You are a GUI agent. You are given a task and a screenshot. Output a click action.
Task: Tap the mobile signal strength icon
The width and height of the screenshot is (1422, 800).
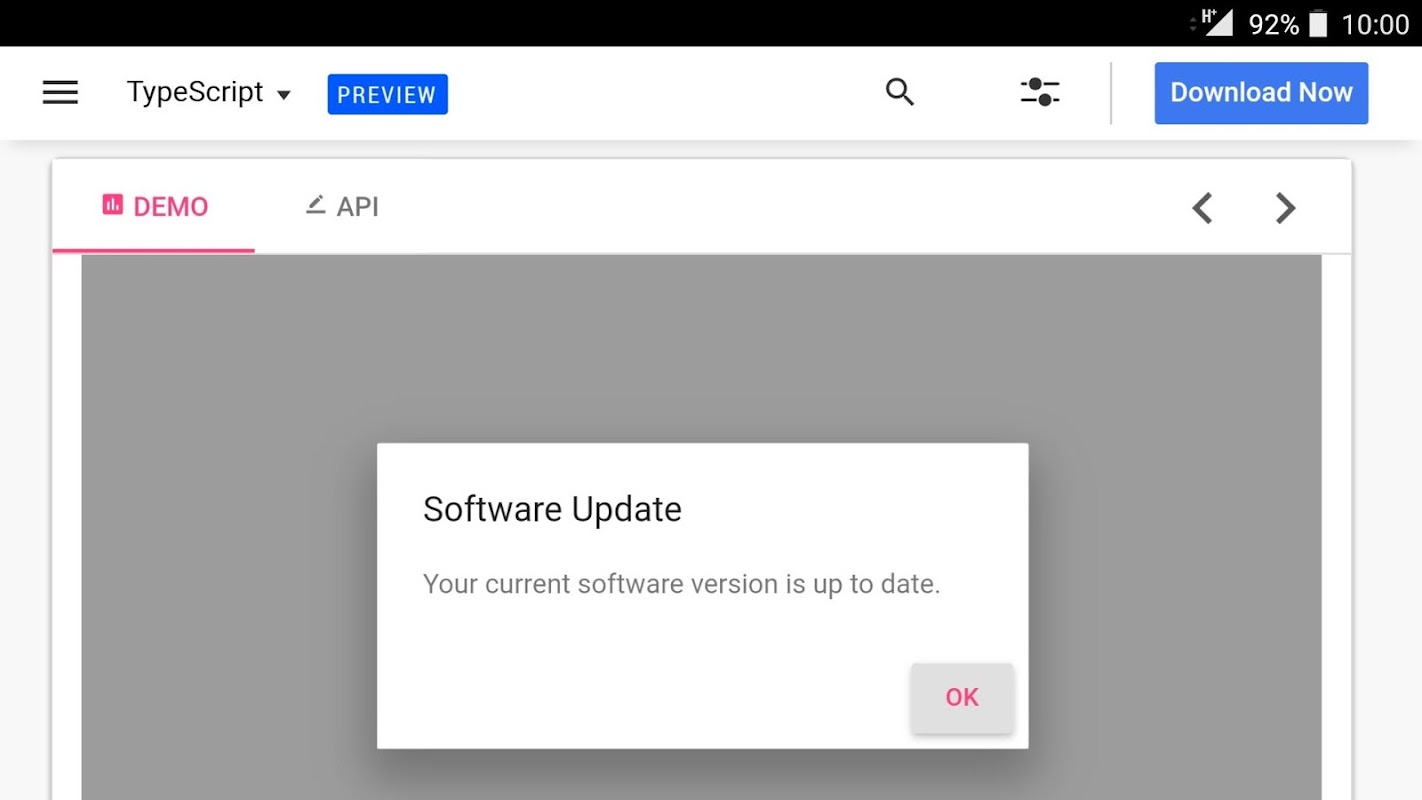click(1217, 22)
